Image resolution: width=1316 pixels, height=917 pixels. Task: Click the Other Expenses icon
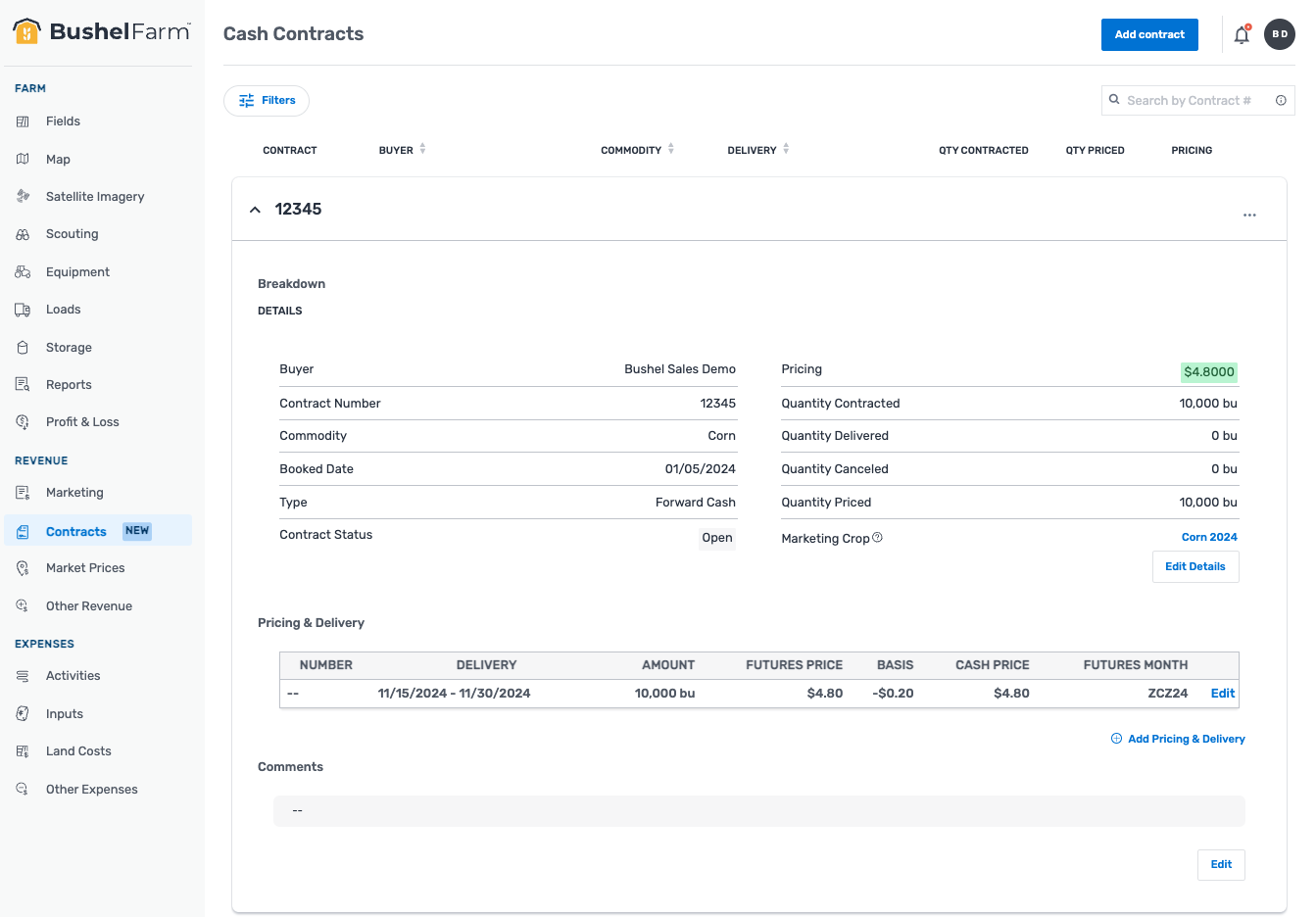click(x=23, y=789)
